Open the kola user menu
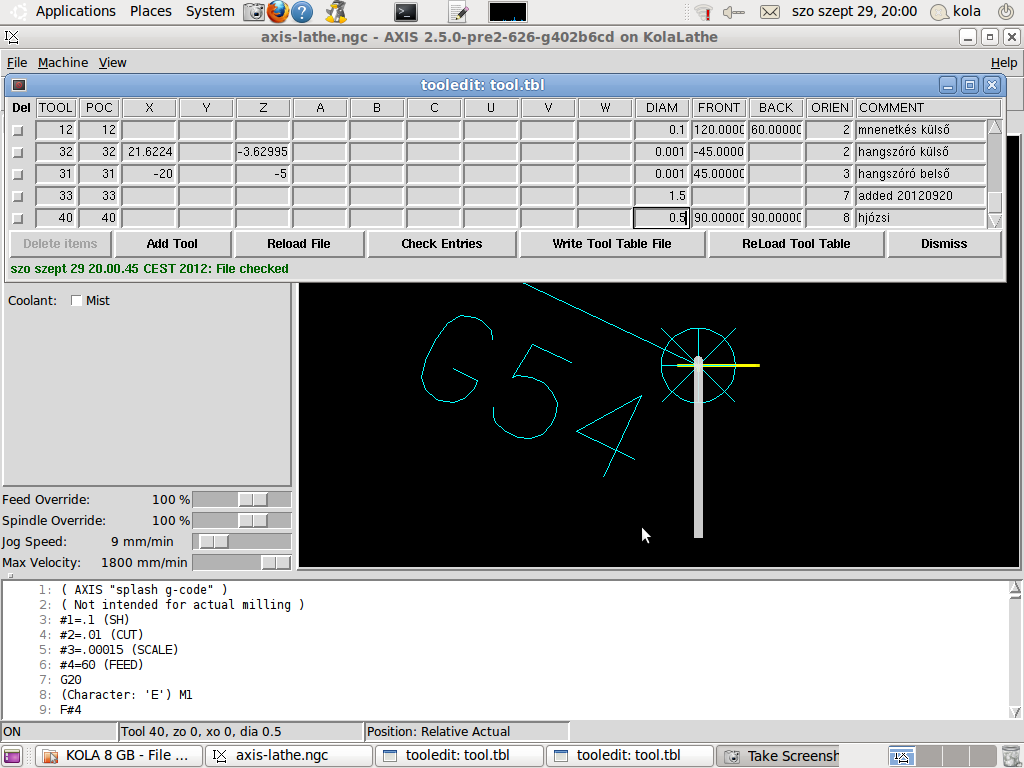 [x=956, y=12]
